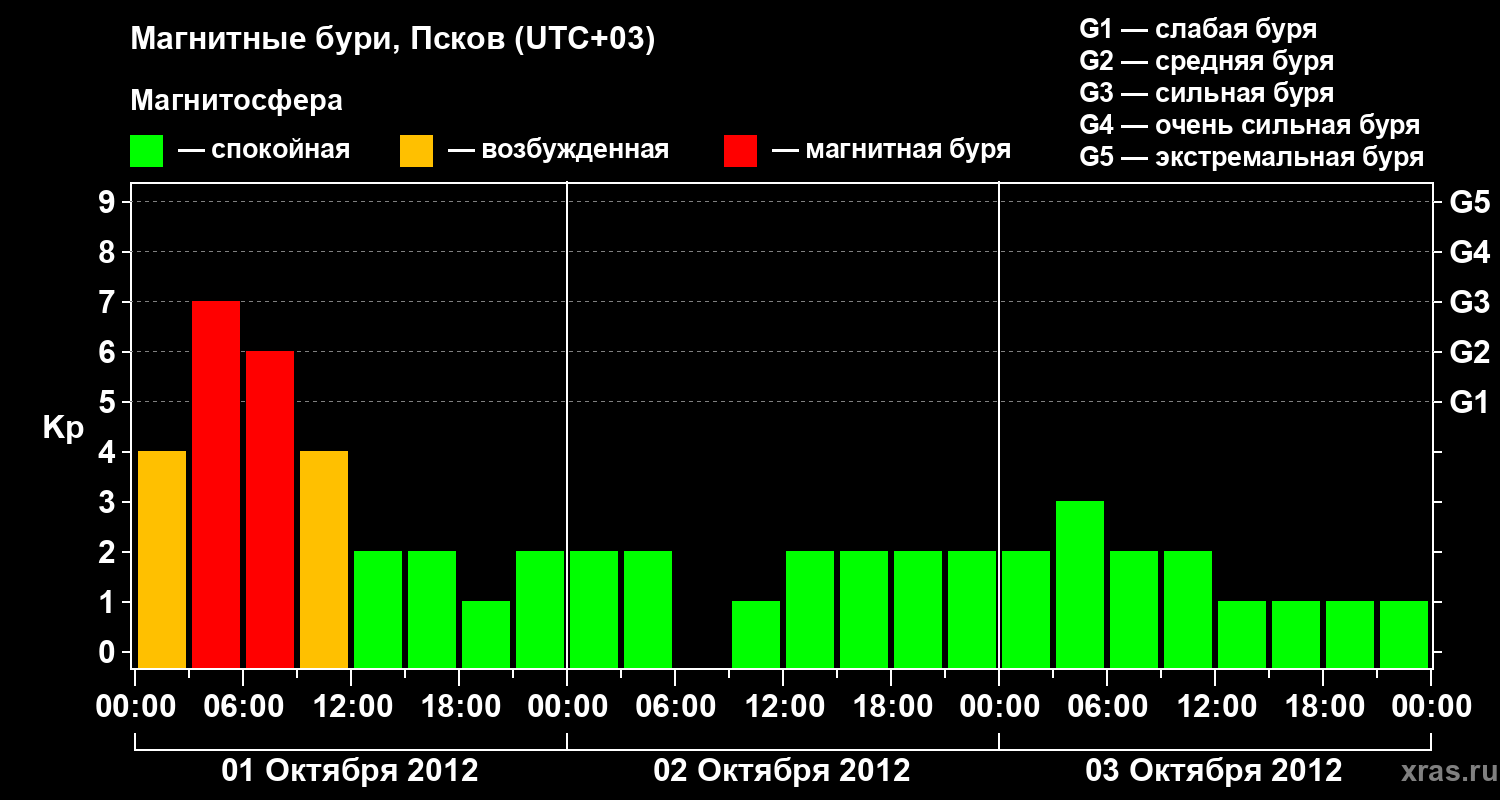Select the orange Kp 4 bar ending at 12:00 on 01 October
Viewport: 1500px width, 800px height.
[324, 559]
